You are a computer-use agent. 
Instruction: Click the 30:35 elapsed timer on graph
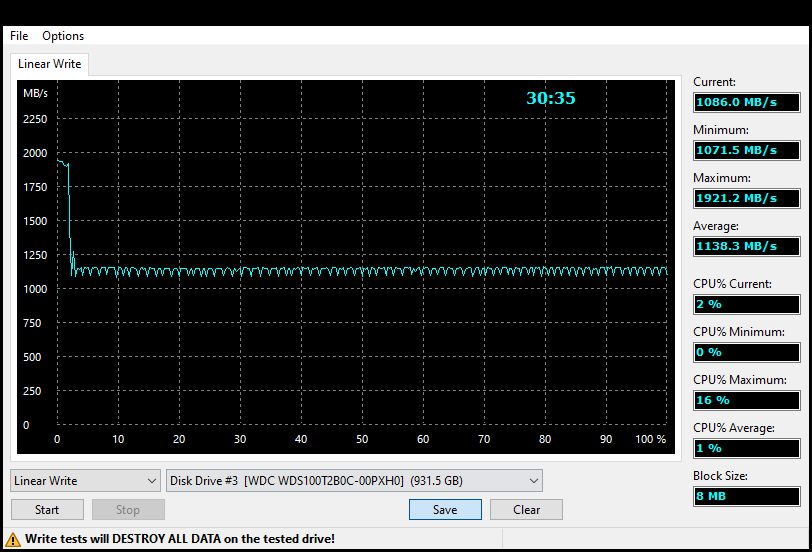coord(551,99)
